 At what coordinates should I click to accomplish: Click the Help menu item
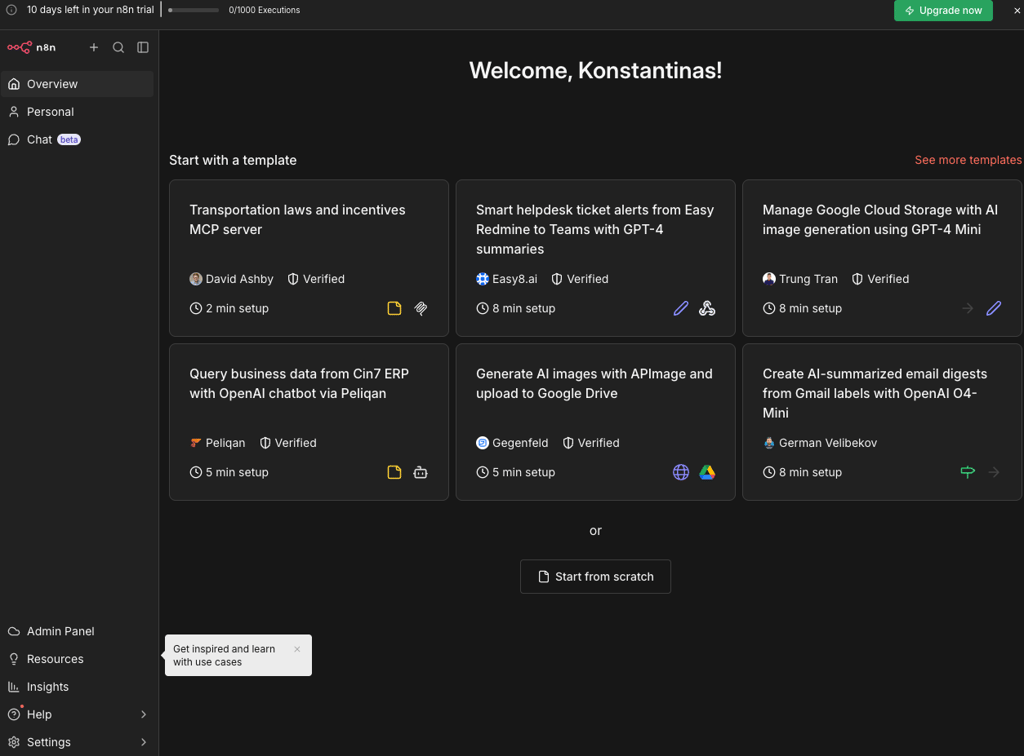[77, 714]
